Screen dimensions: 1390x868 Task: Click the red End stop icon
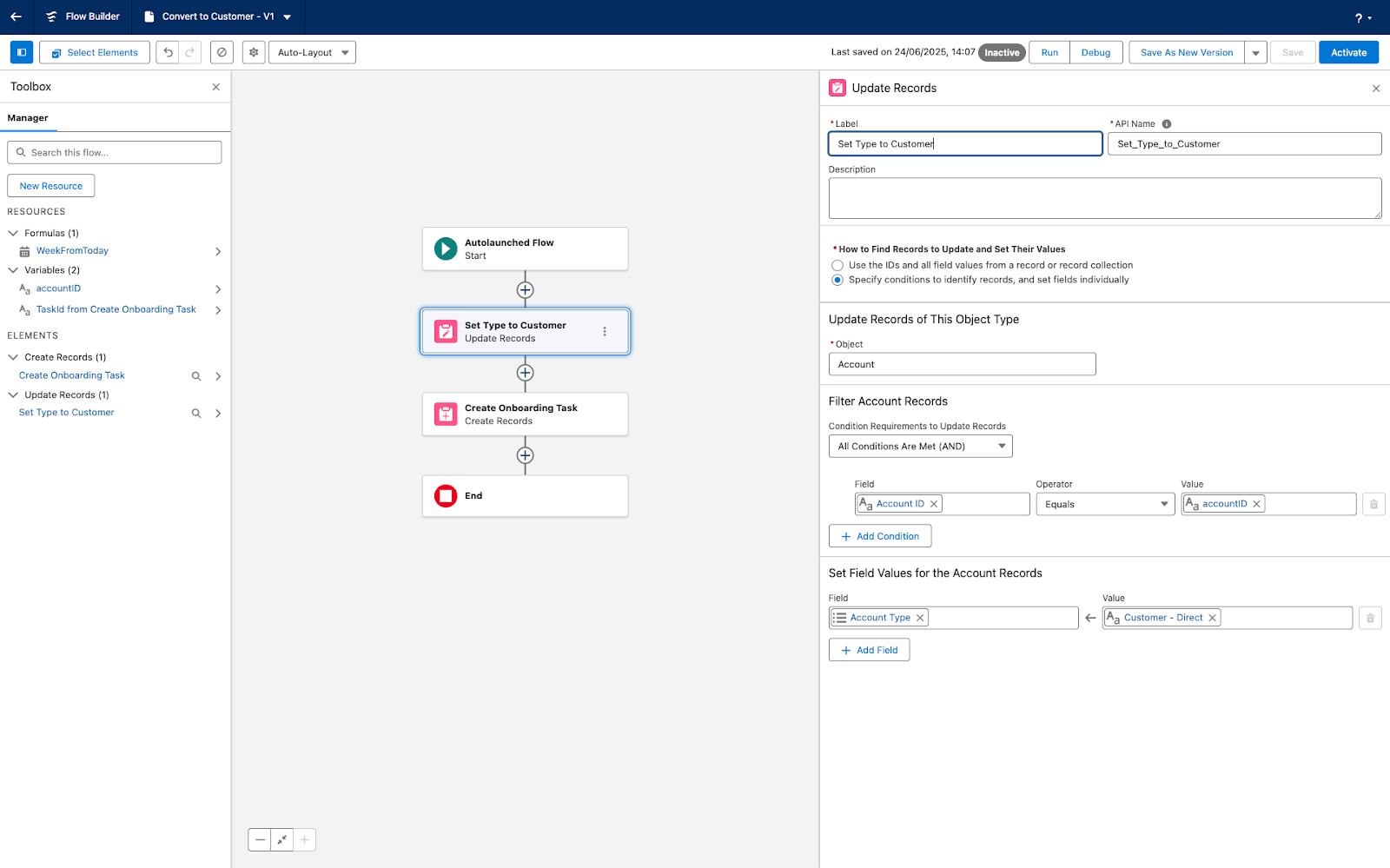click(x=446, y=496)
